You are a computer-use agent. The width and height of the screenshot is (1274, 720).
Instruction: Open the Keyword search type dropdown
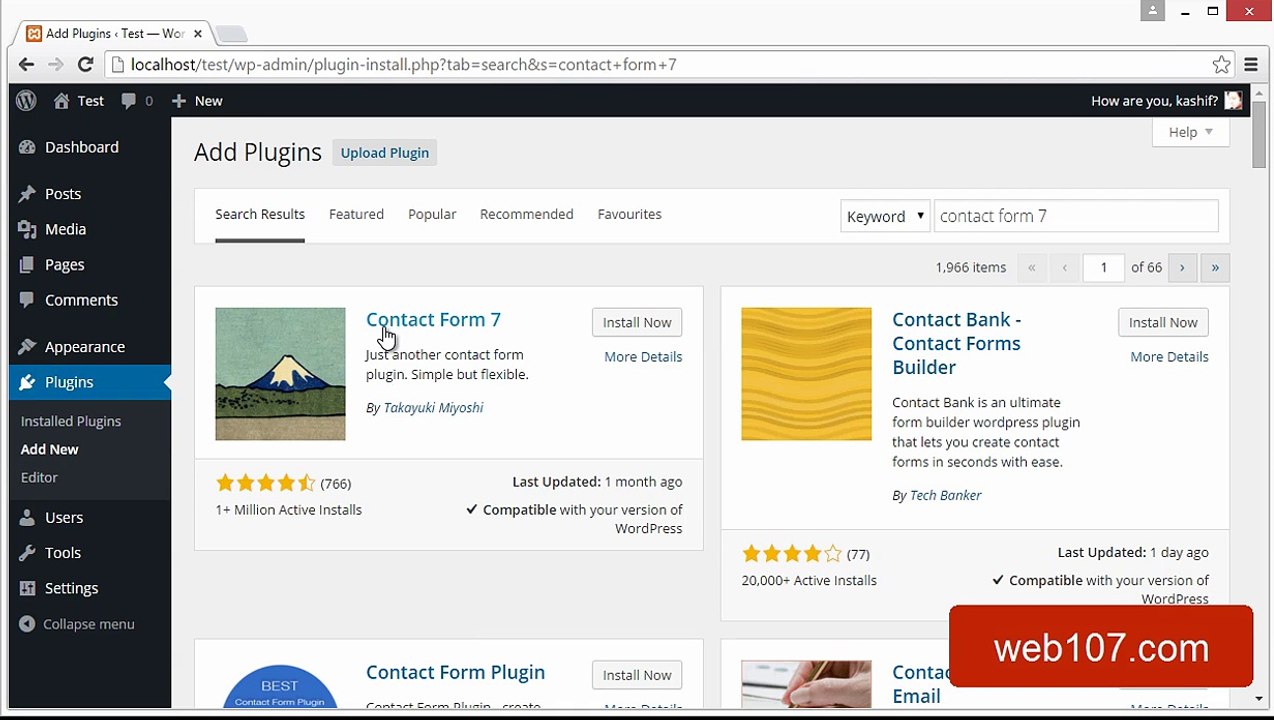coord(885,216)
